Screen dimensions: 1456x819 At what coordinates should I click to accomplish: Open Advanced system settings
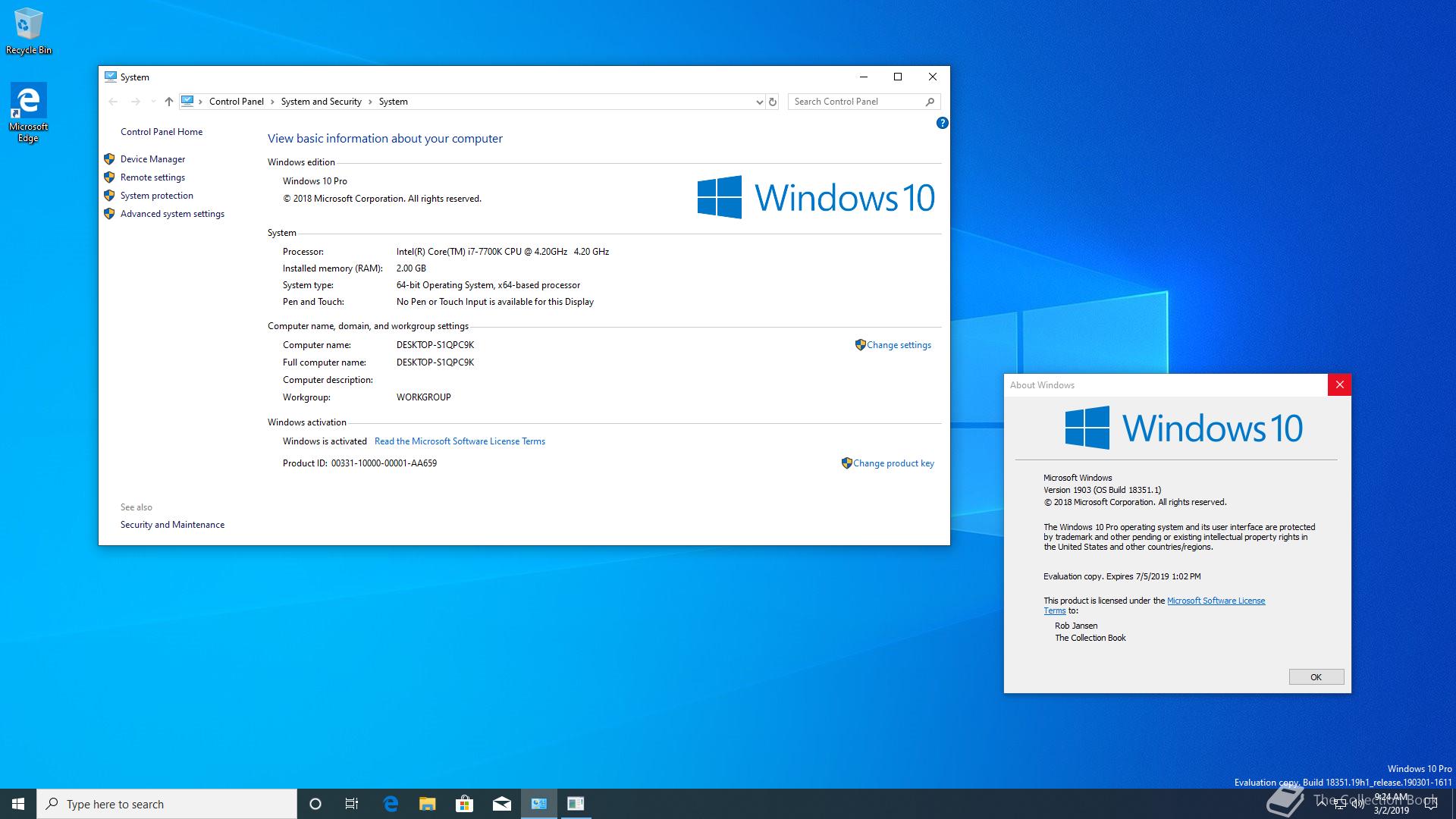[172, 214]
